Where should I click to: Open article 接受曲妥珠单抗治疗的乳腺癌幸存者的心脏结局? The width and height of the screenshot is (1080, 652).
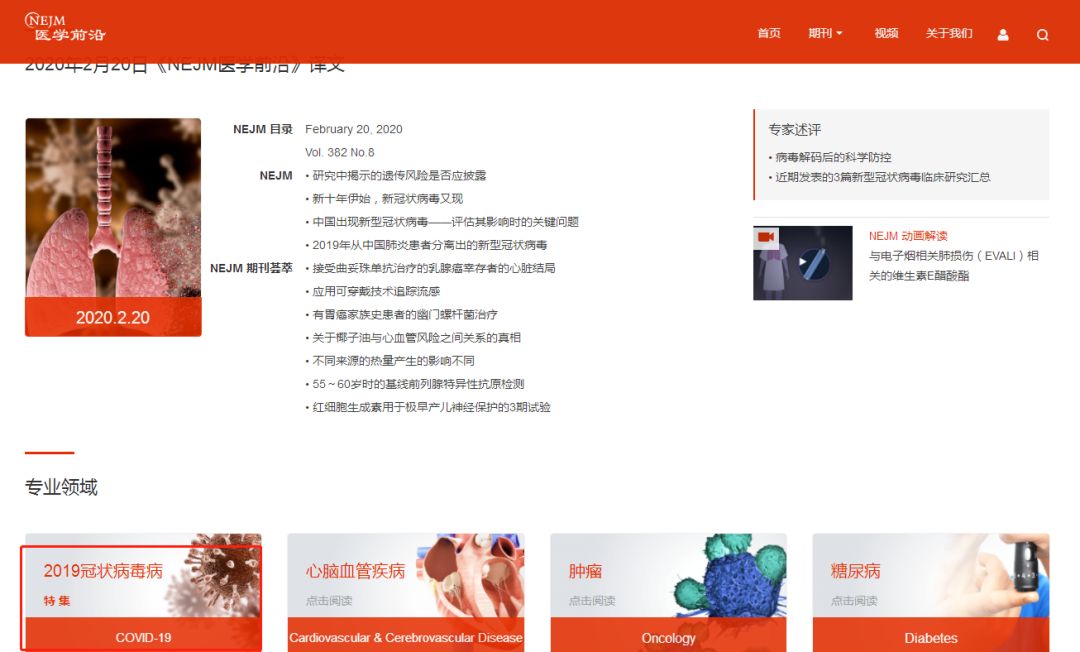click(x=433, y=268)
